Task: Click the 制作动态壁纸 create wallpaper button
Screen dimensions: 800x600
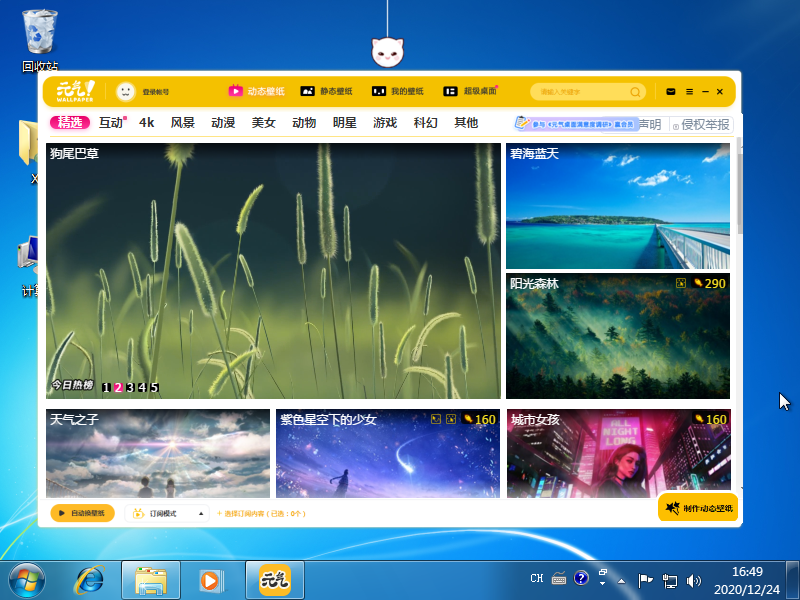Action: click(698, 508)
